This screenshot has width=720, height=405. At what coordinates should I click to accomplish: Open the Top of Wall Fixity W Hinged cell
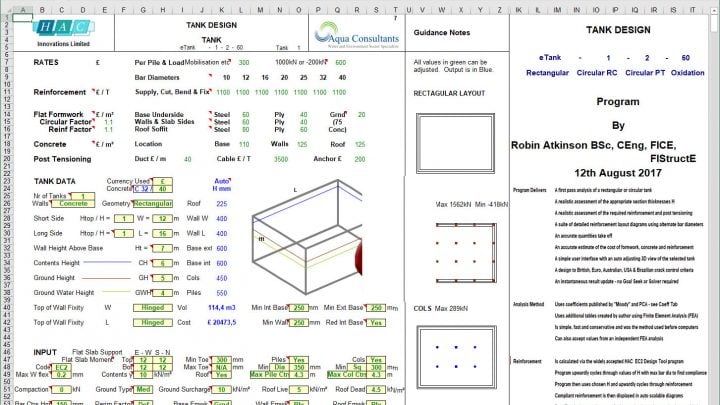[153, 308]
